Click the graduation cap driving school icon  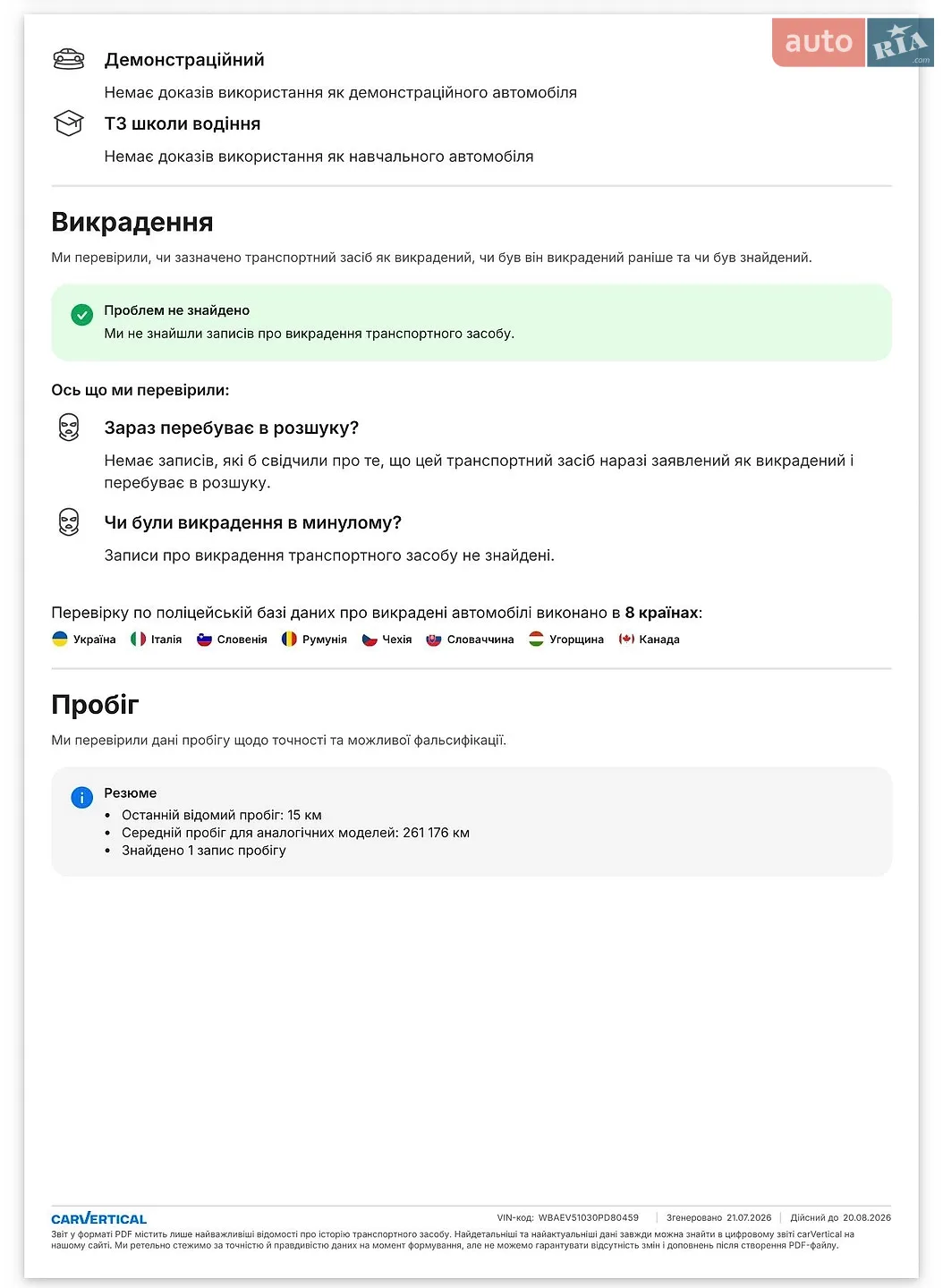click(x=69, y=123)
